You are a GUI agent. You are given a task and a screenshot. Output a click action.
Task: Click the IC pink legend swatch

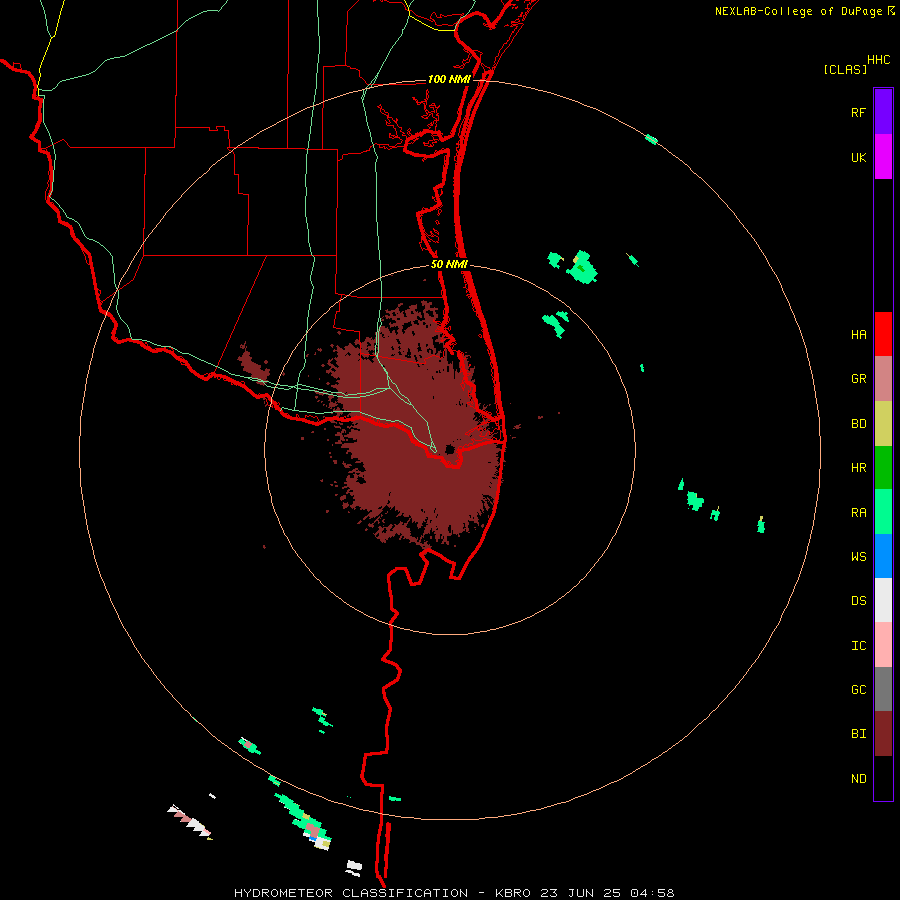tap(883, 645)
